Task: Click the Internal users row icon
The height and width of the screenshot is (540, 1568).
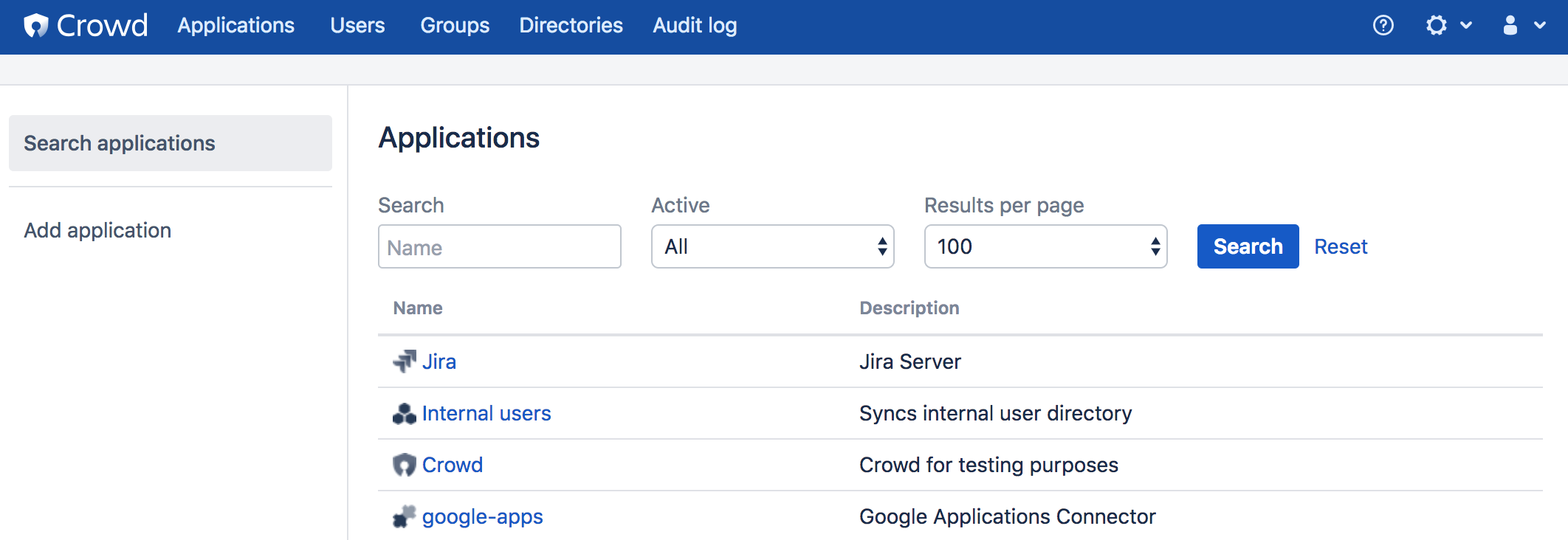Action: pyautogui.click(x=405, y=413)
